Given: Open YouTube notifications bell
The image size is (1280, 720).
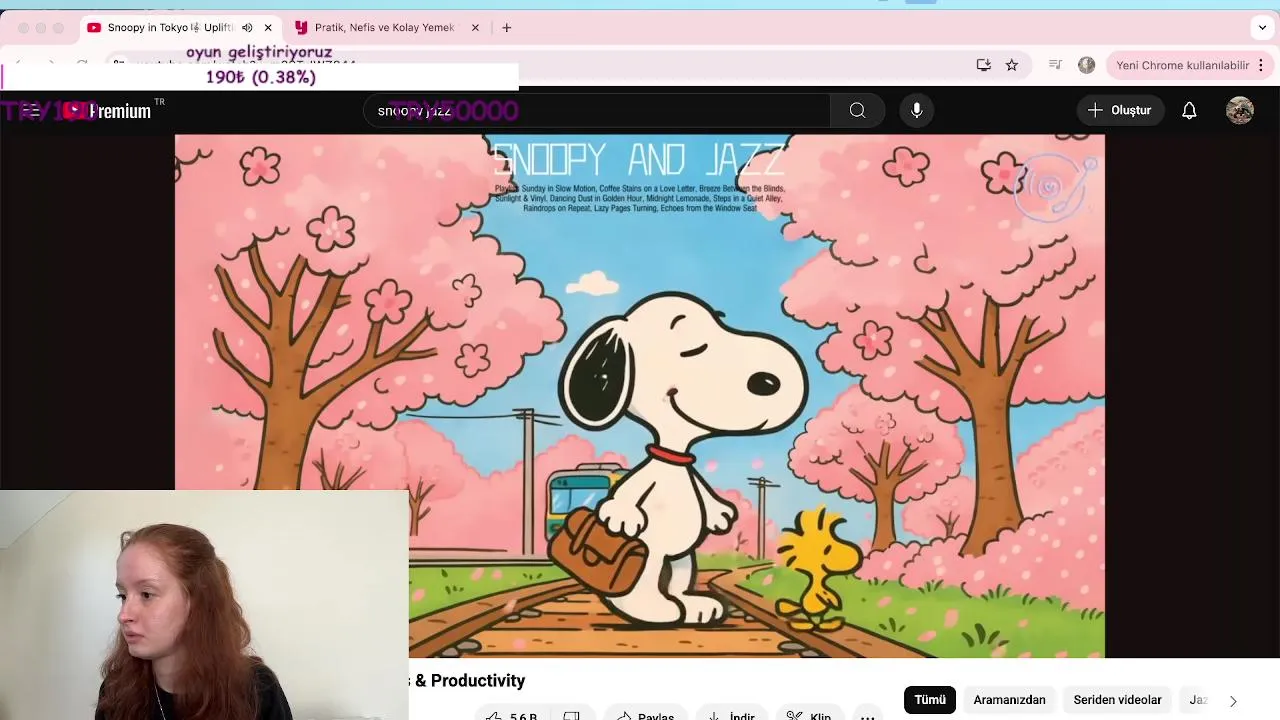Looking at the screenshot, I should coord(1189,111).
